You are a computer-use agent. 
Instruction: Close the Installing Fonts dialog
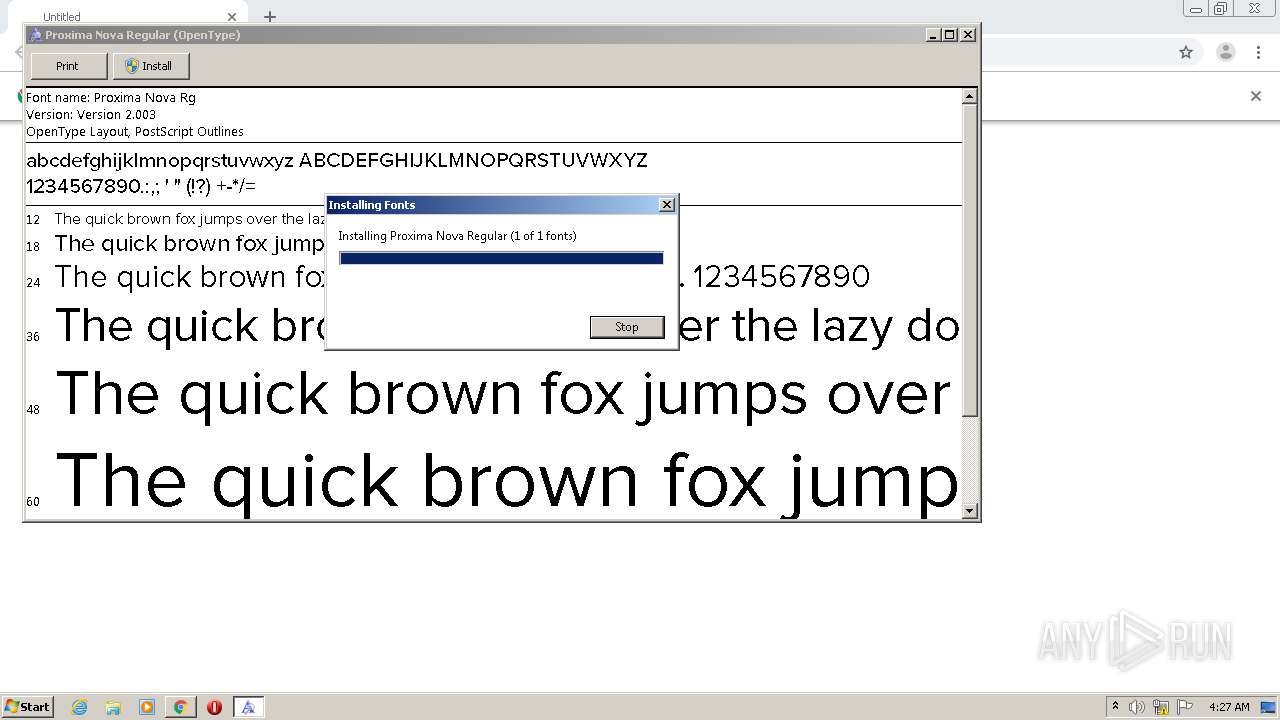click(x=667, y=205)
